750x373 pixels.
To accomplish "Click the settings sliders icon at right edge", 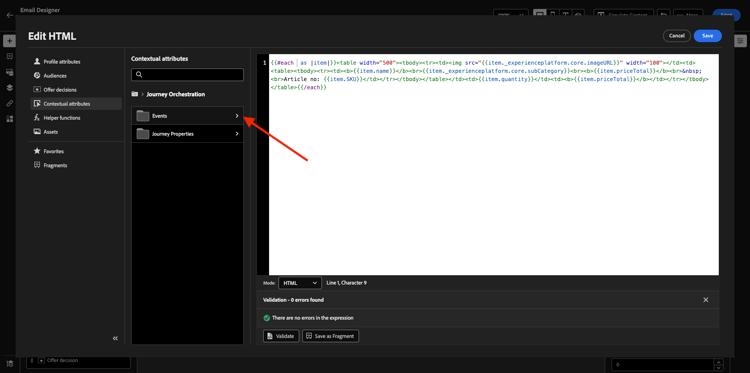I will tap(740, 42).
